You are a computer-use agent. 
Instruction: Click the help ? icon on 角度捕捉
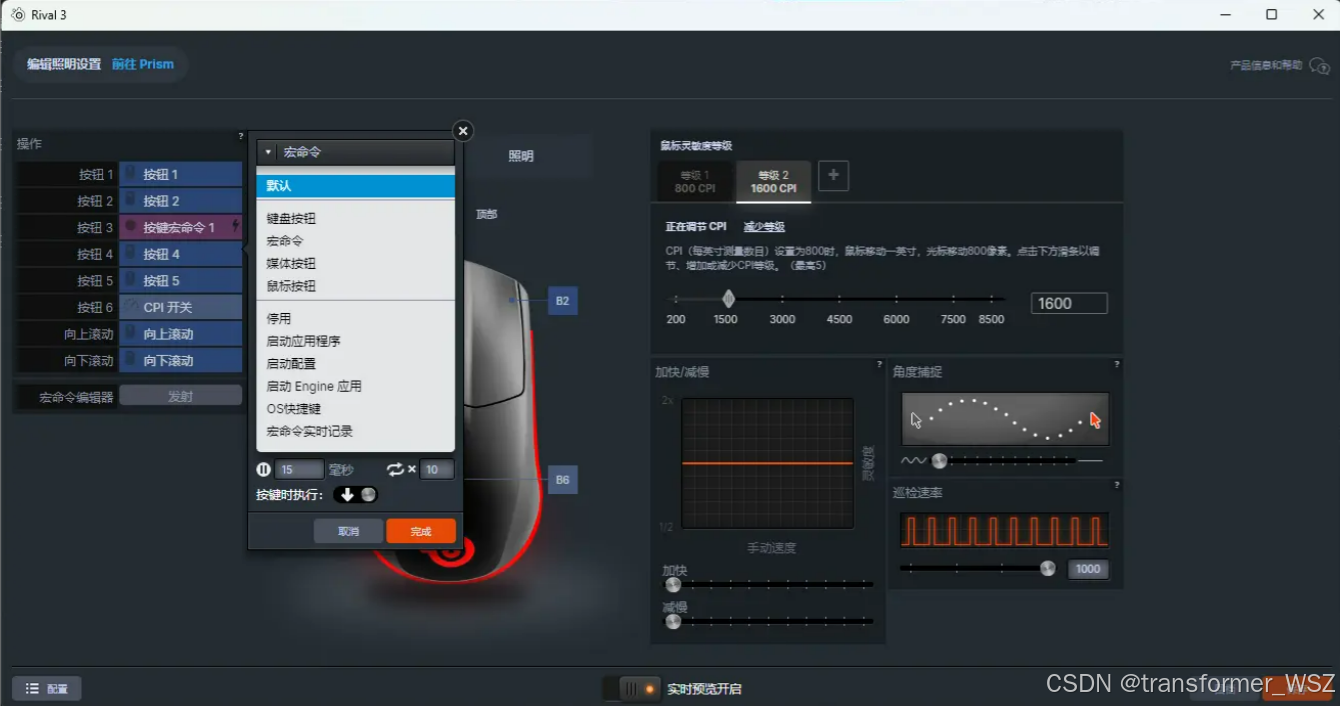[x=1116, y=364]
